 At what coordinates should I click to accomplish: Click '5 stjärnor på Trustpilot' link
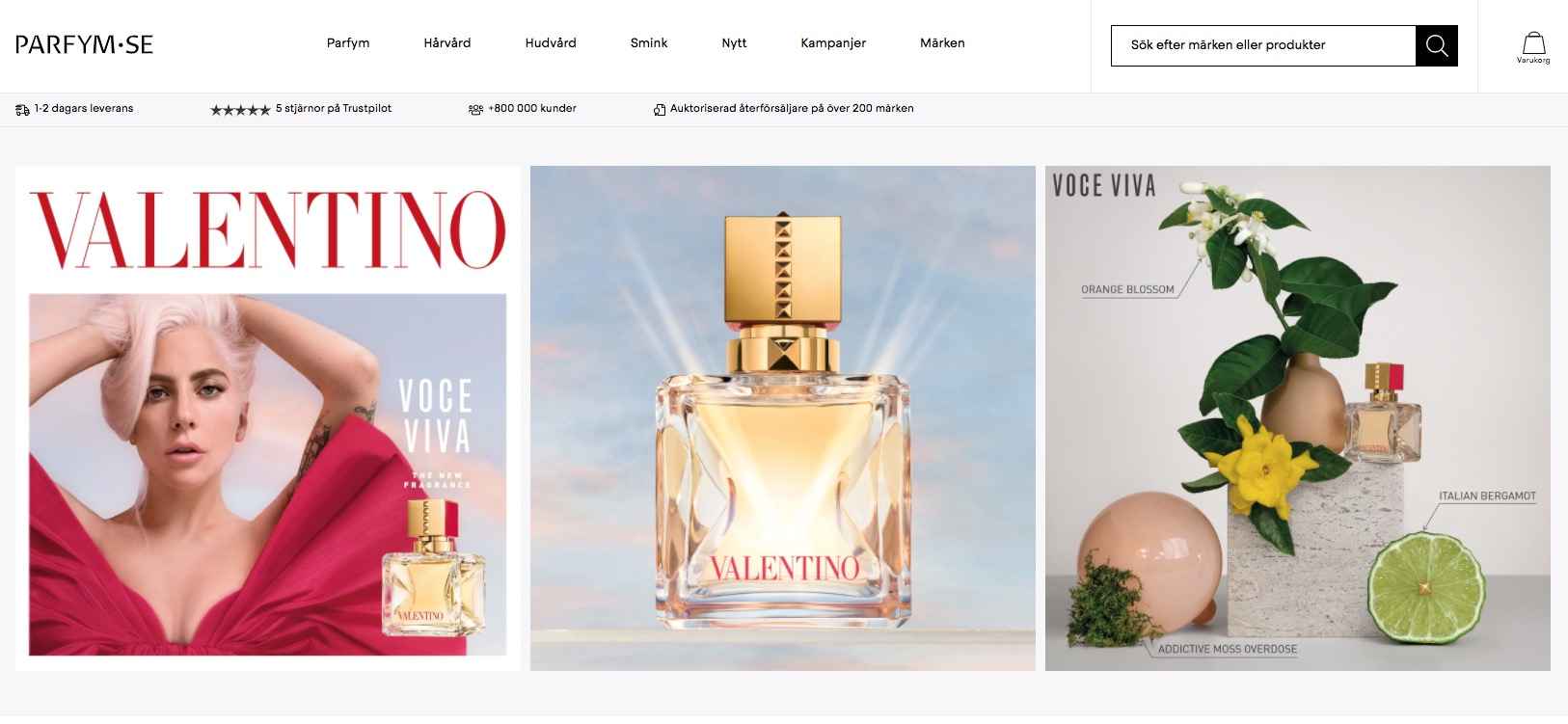click(334, 109)
